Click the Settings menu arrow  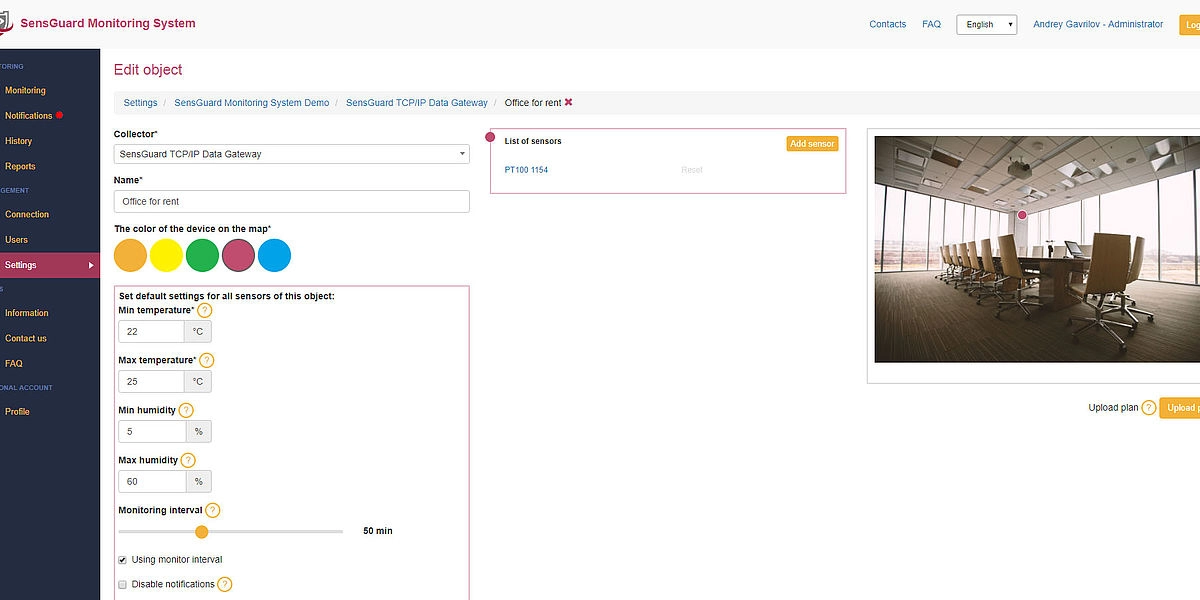point(91,265)
